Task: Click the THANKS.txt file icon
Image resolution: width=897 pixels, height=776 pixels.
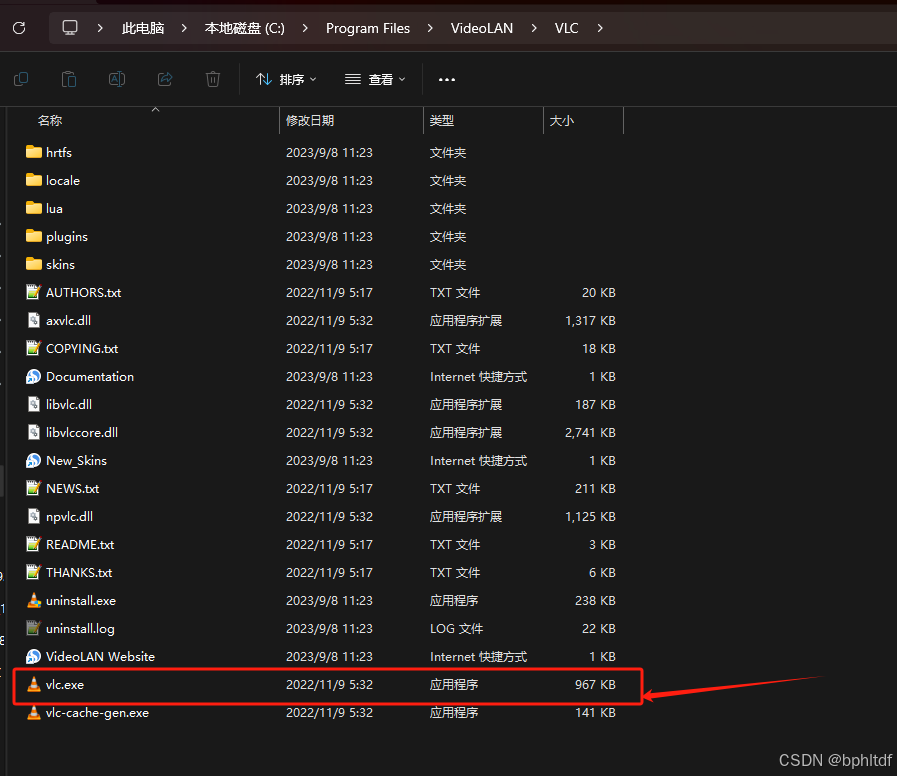Action: [34, 572]
